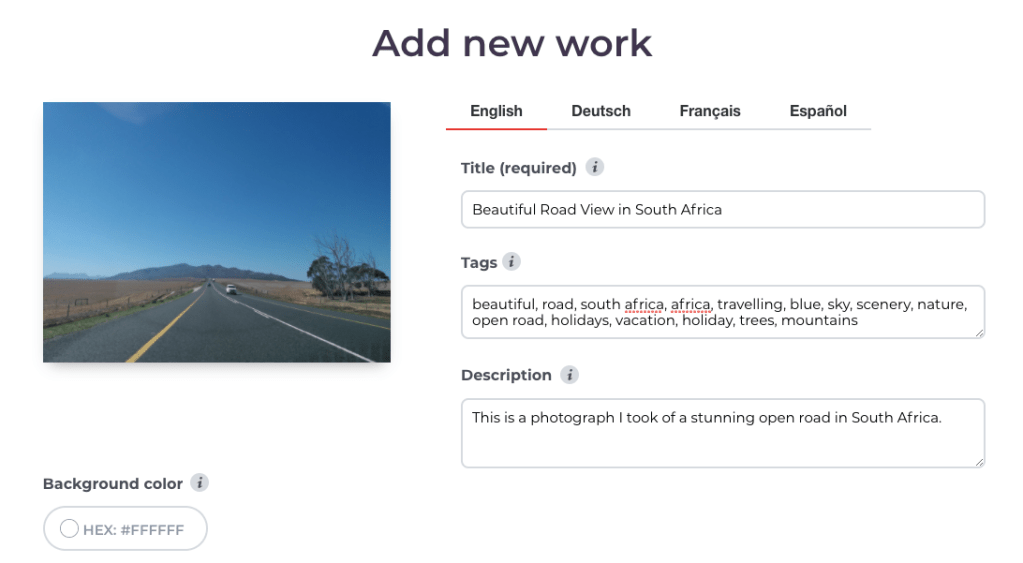This screenshot has height=563, width=1023.
Task: Click the white background color swatch circle
Action: [69, 529]
